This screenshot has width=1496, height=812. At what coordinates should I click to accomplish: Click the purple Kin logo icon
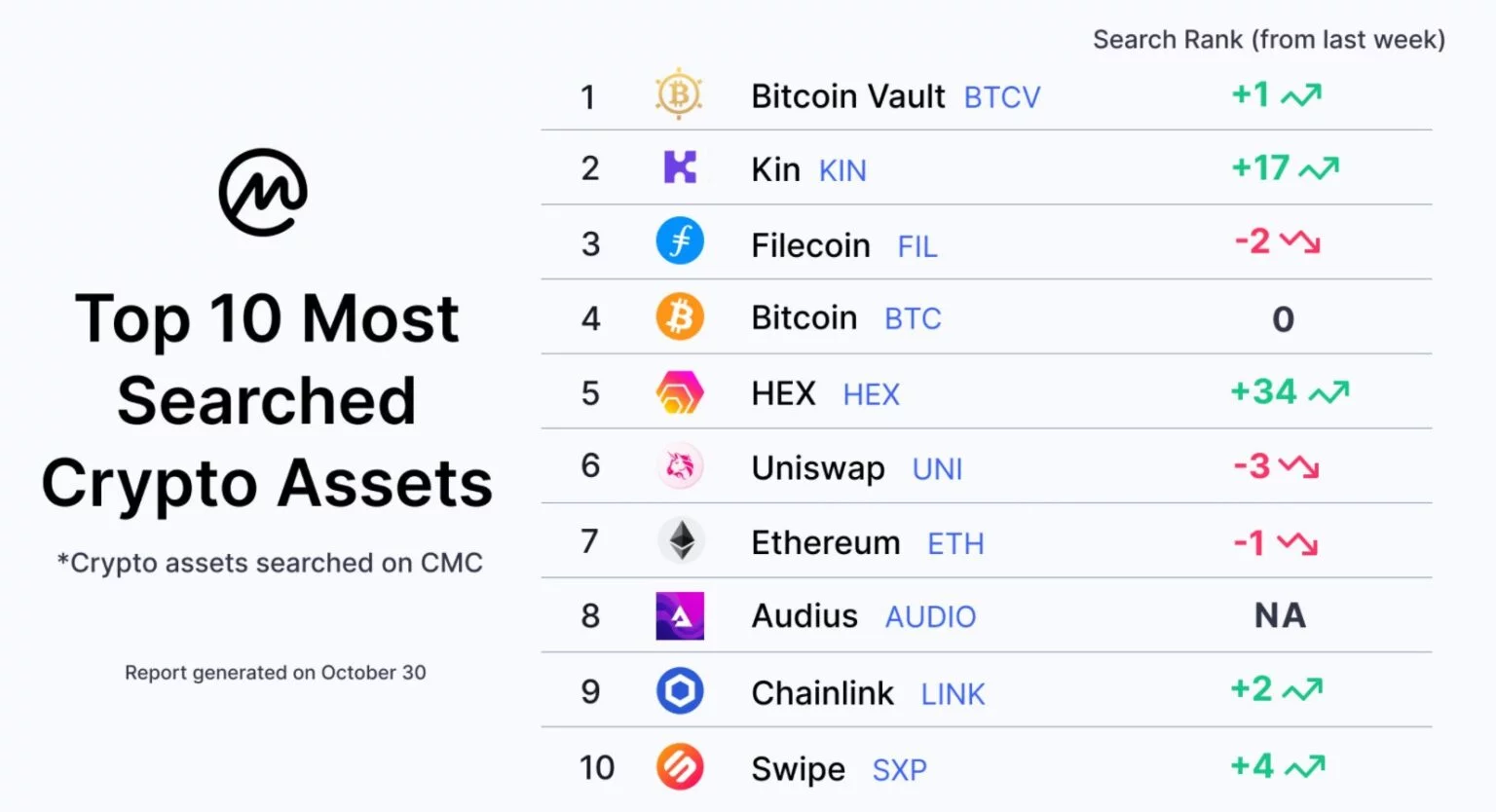pos(680,167)
